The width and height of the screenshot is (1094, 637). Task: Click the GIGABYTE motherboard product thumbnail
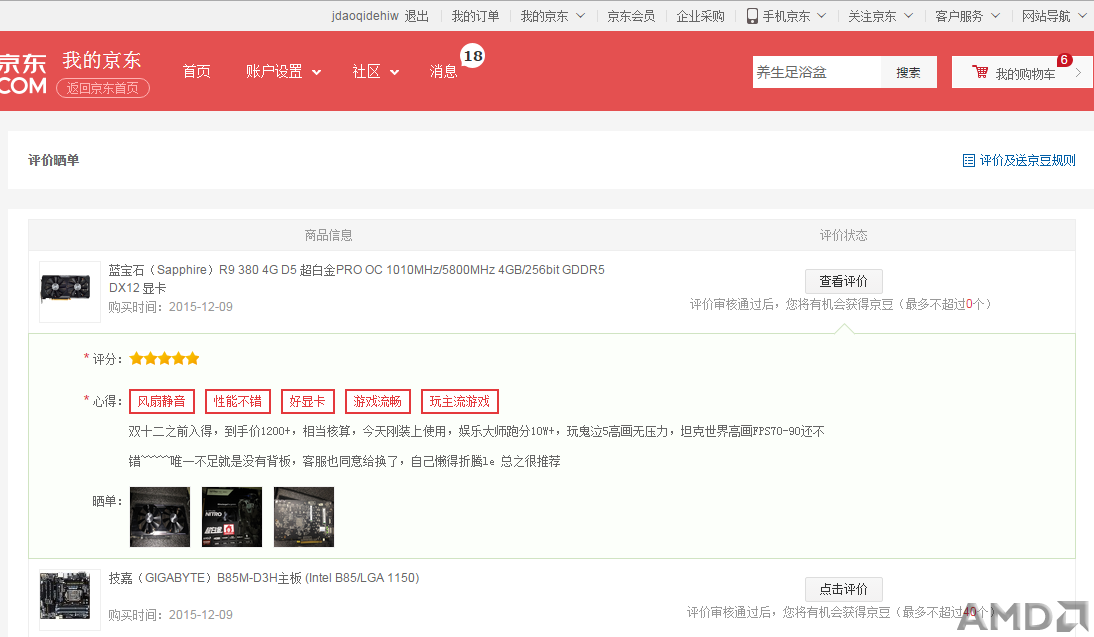click(70, 599)
